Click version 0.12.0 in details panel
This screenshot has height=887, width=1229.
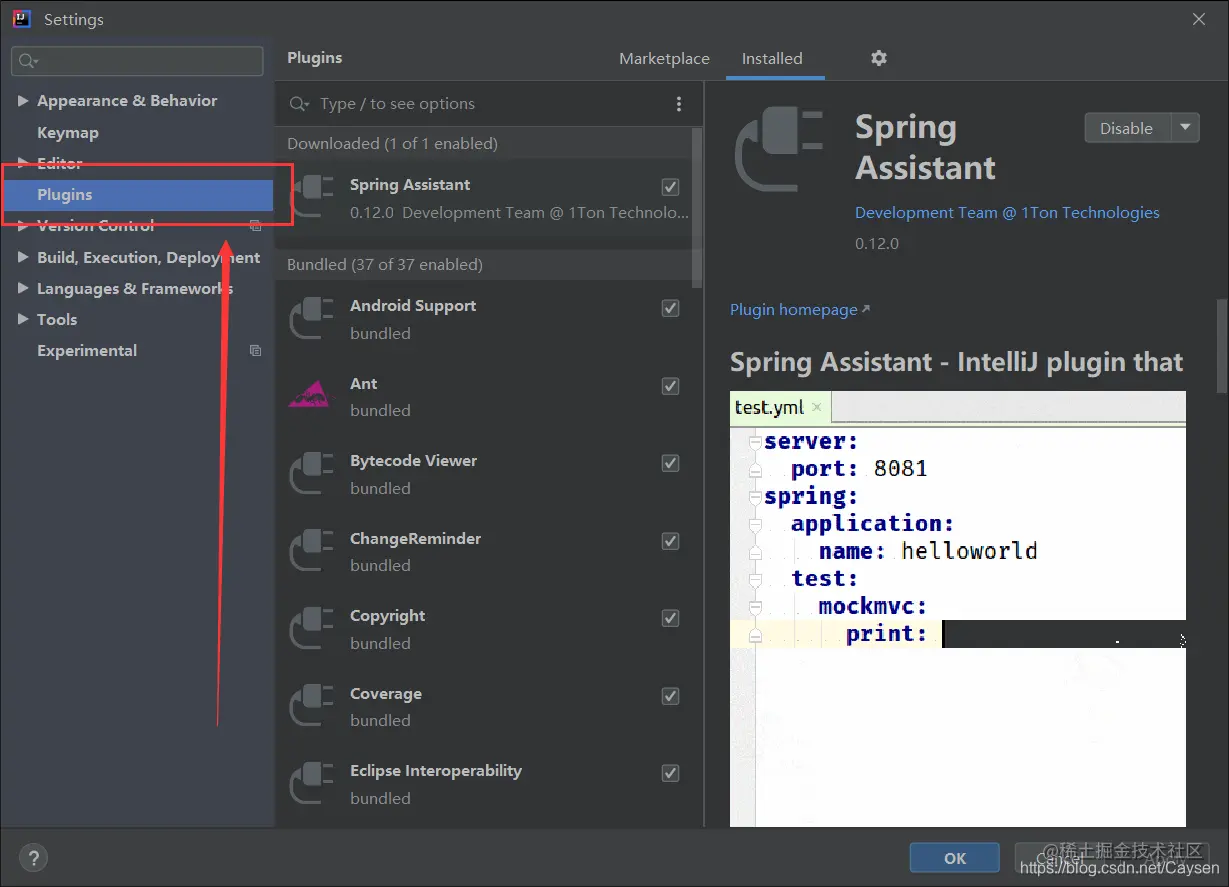(x=877, y=244)
